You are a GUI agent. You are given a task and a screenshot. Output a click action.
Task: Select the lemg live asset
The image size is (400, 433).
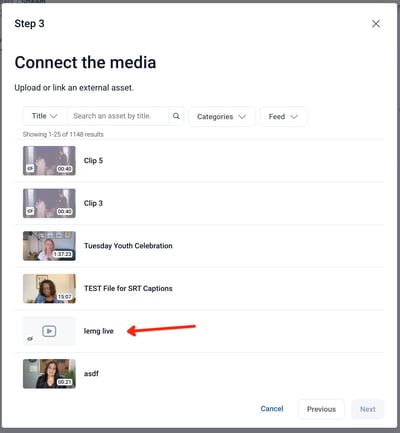point(200,331)
